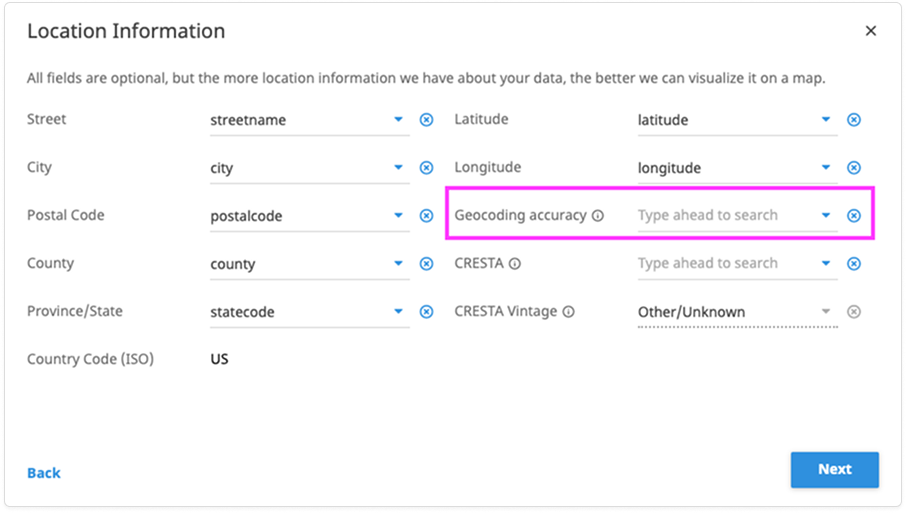
Task: Open the Latitude dropdown options
Action: coord(826,120)
